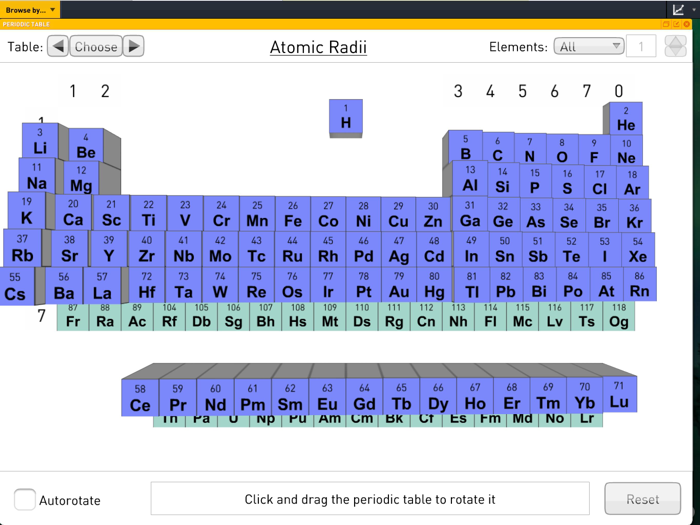Select the Rutherfordium (Rf) element tile

[x=170, y=316]
